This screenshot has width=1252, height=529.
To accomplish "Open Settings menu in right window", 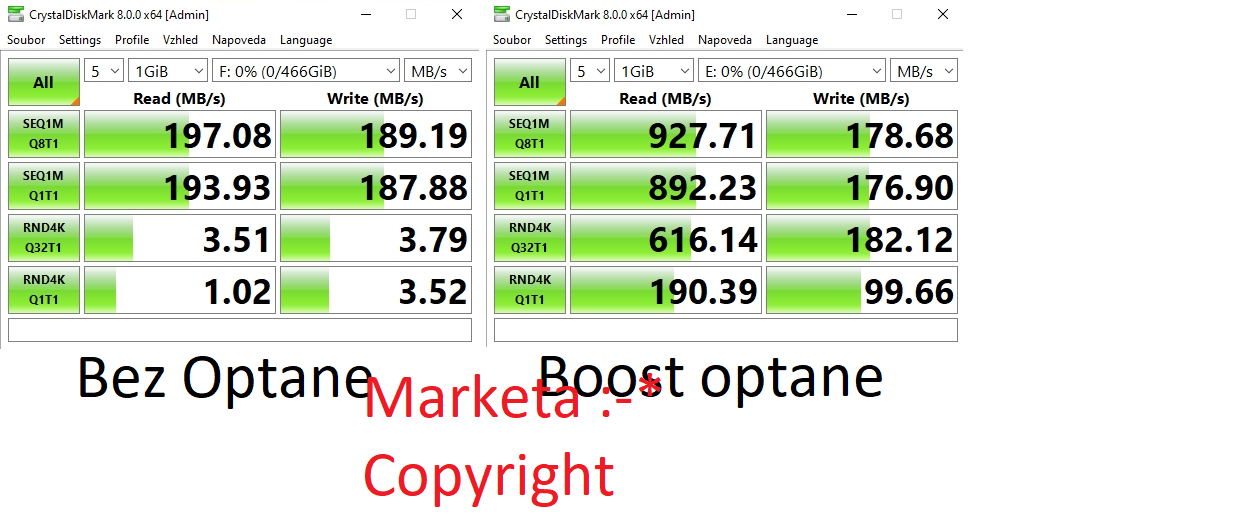I will [566, 40].
